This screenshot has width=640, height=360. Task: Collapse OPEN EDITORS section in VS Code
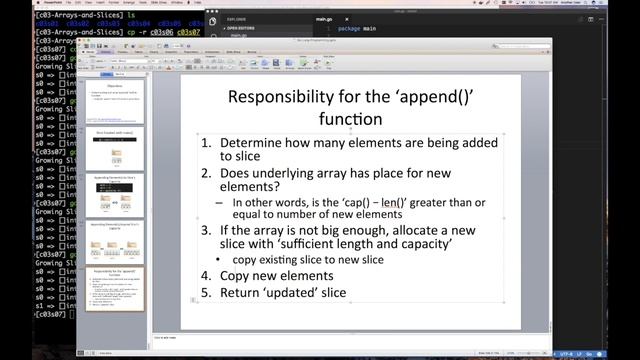pos(240,28)
